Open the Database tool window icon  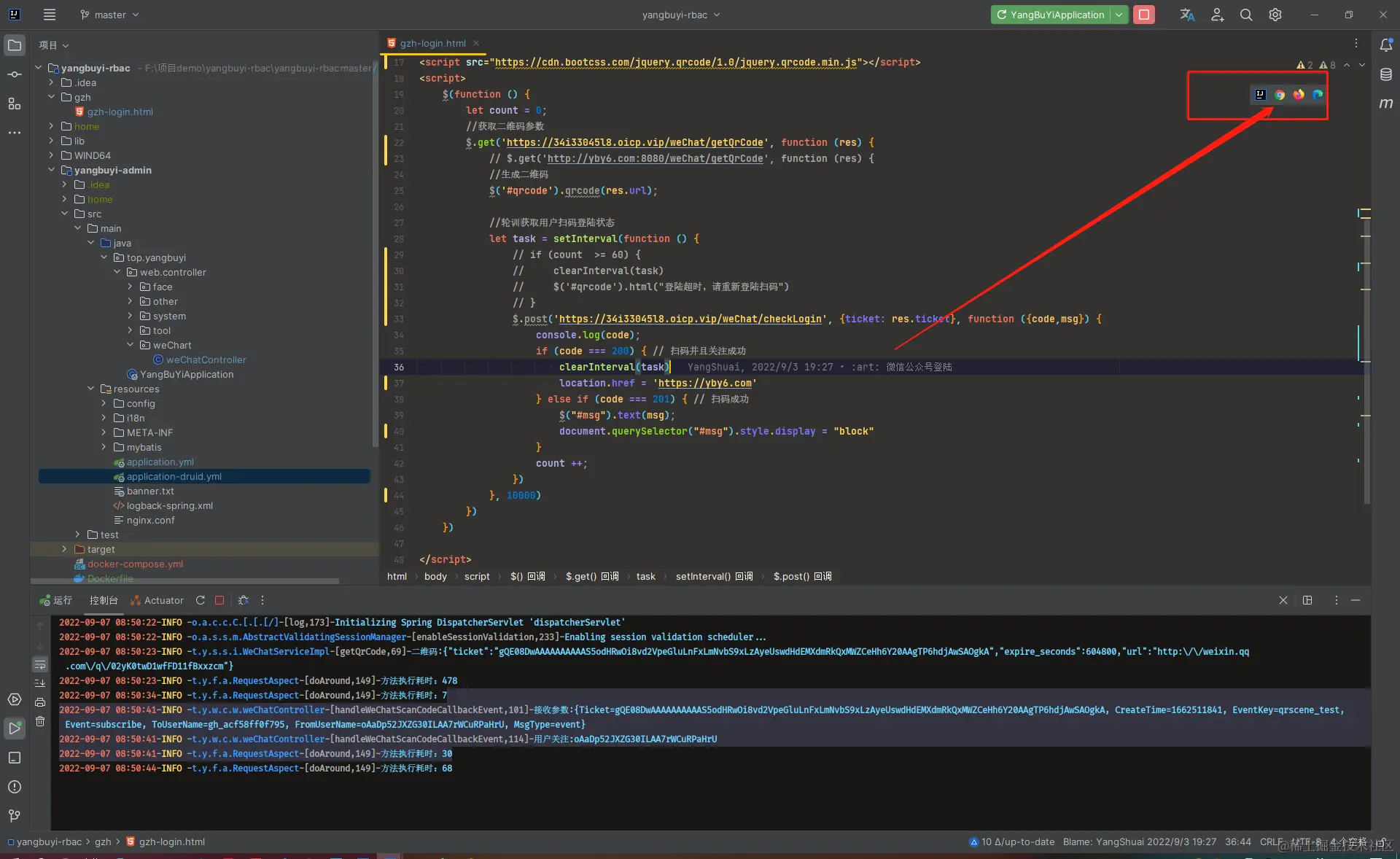[1386, 74]
